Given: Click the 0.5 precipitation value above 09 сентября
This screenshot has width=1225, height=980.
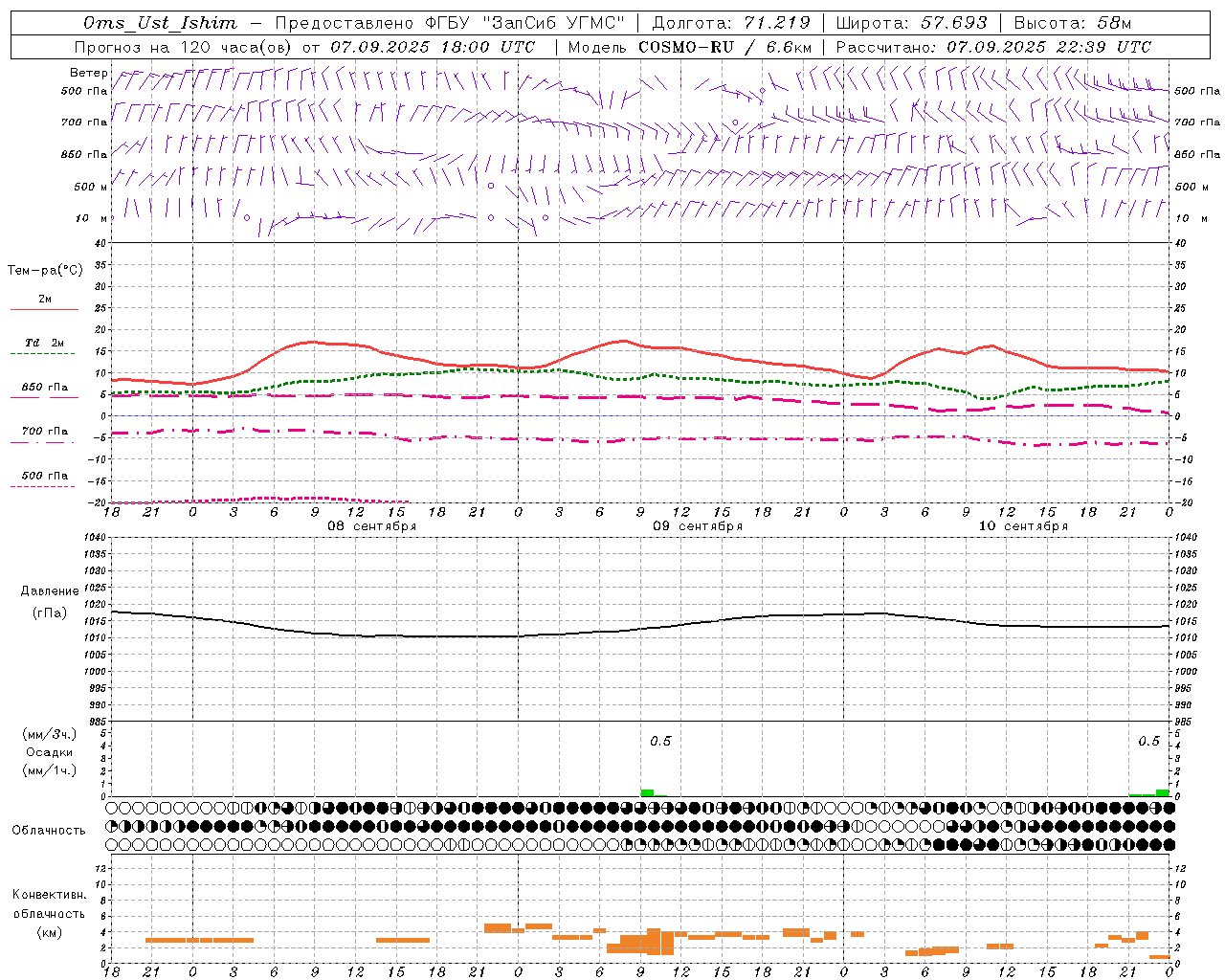Looking at the screenshot, I should pyautogui.click(x=660, y=741).
